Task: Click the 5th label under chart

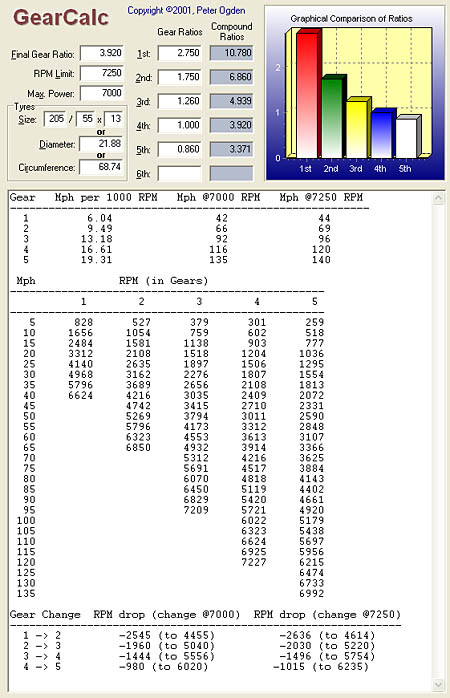Action: [405, 169]
